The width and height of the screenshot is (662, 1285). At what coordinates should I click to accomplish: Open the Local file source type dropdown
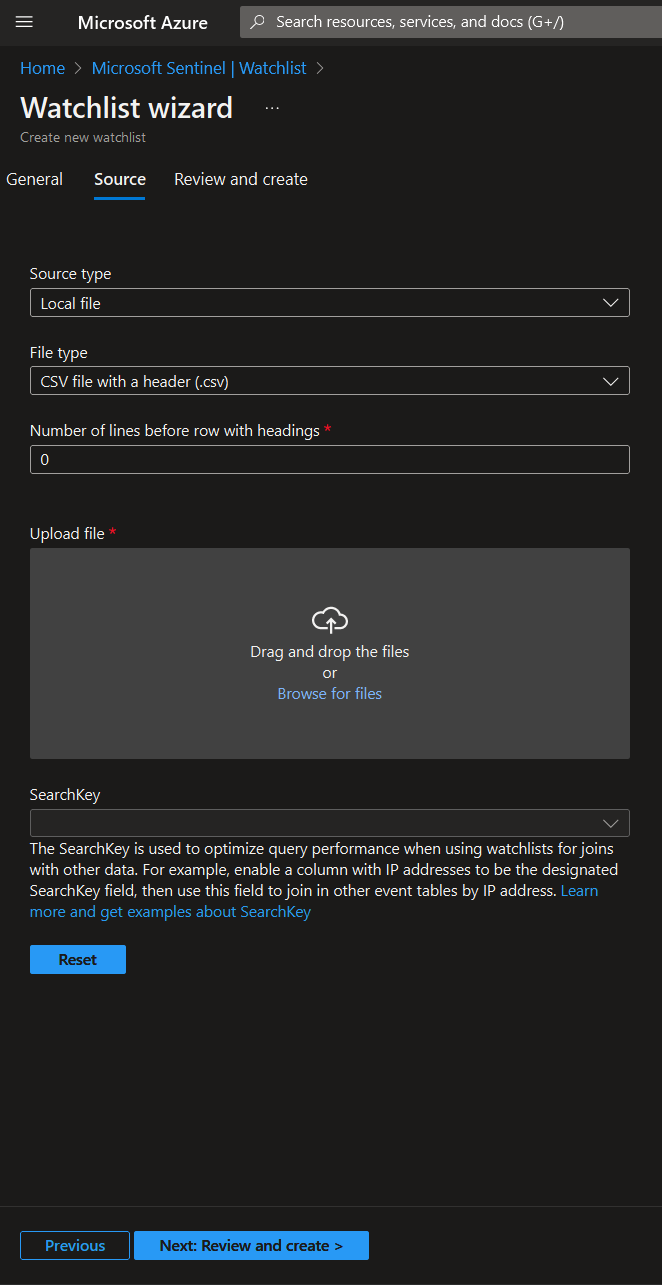coord(310,303)
